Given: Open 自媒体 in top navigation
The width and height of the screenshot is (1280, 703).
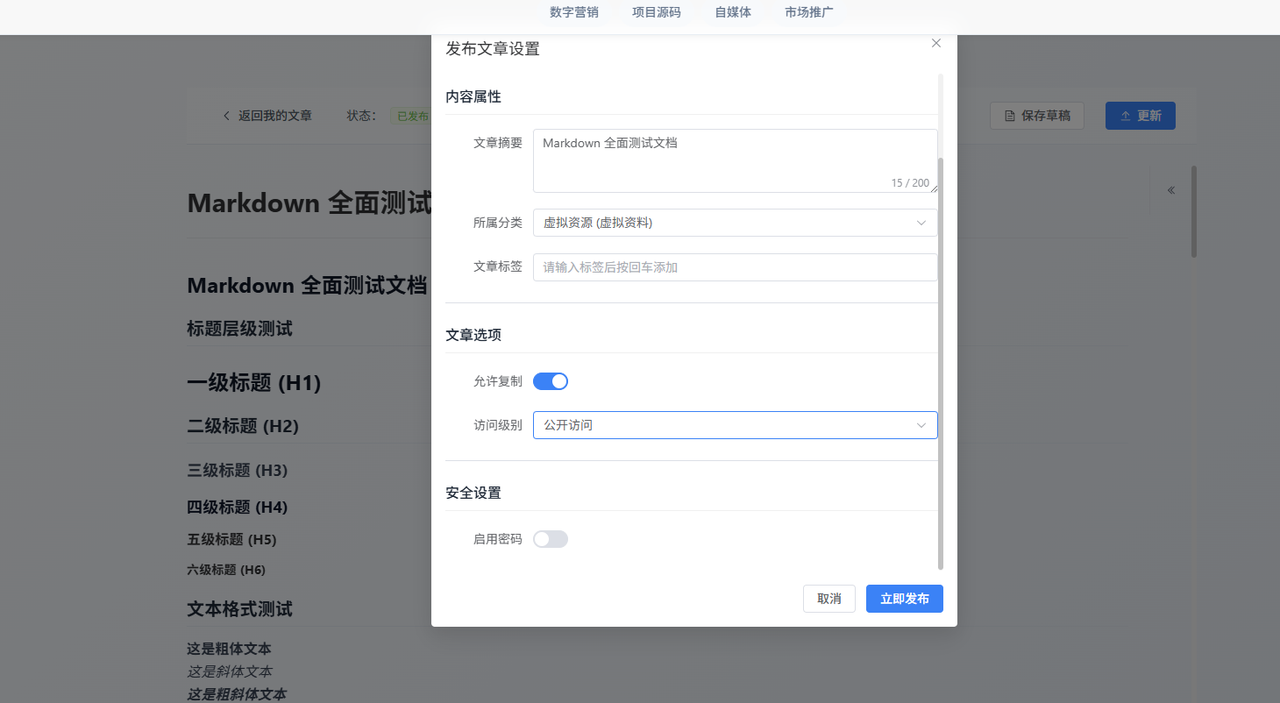Looking at the screenshot, I should click(x=733, y=13).
